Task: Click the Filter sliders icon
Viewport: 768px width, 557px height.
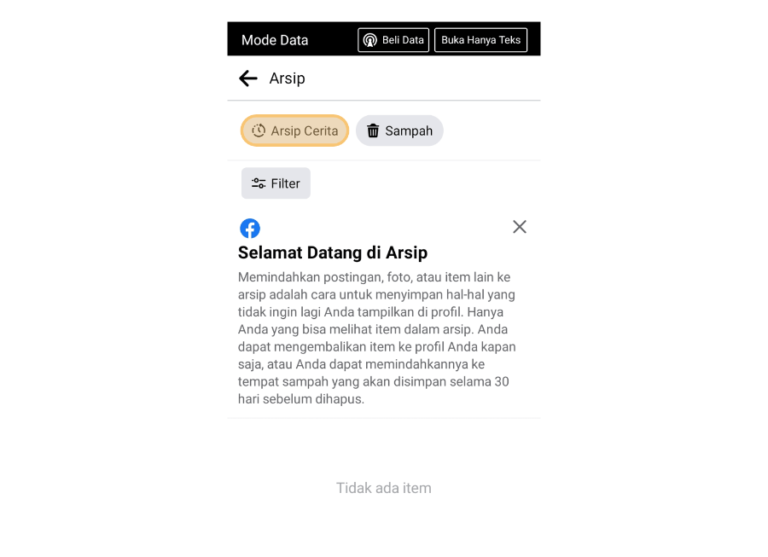Action: pyautogui.click(x=259, y=184)
